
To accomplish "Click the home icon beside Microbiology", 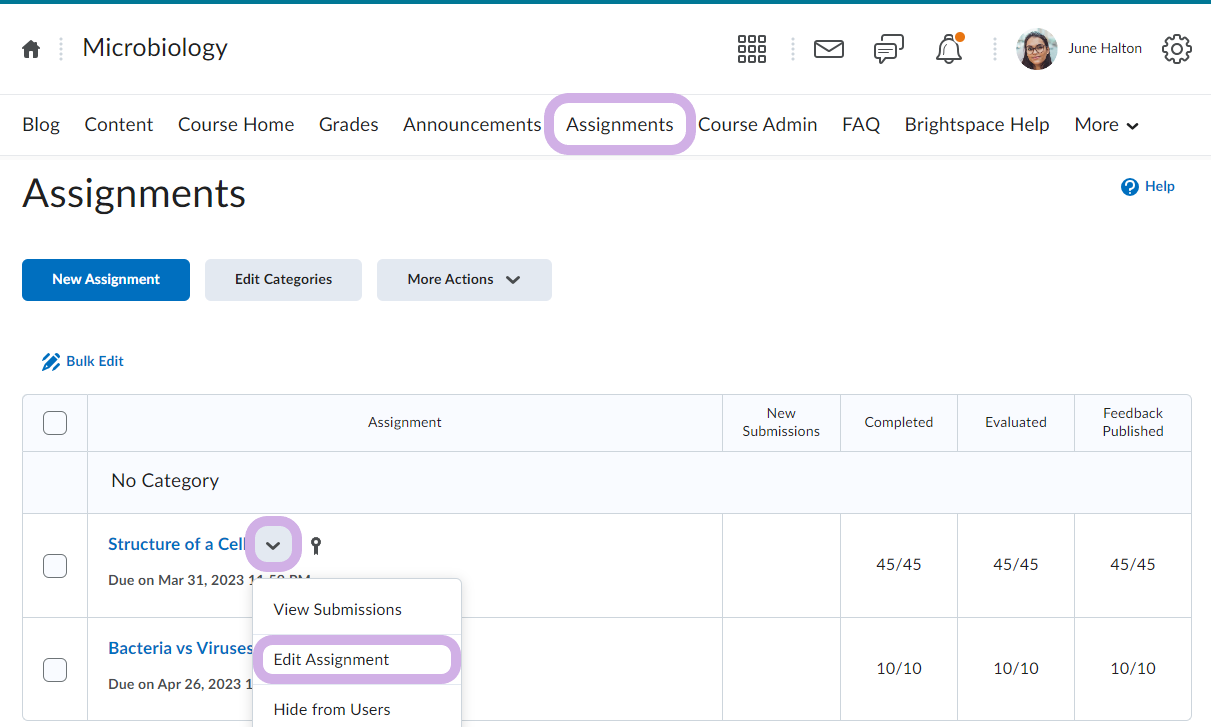I will [x=31, y=49].
